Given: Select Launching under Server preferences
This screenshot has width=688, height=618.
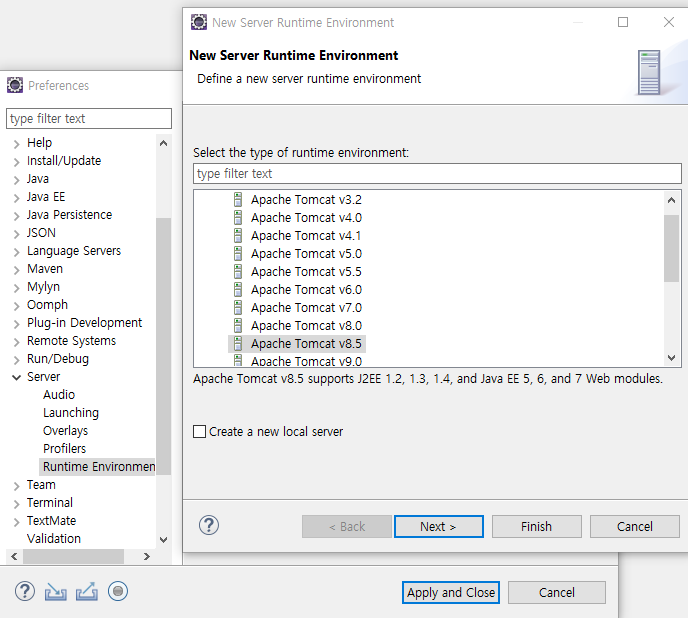Looking at the screenshot, I should pyautogui.click(x=71, y=413).
